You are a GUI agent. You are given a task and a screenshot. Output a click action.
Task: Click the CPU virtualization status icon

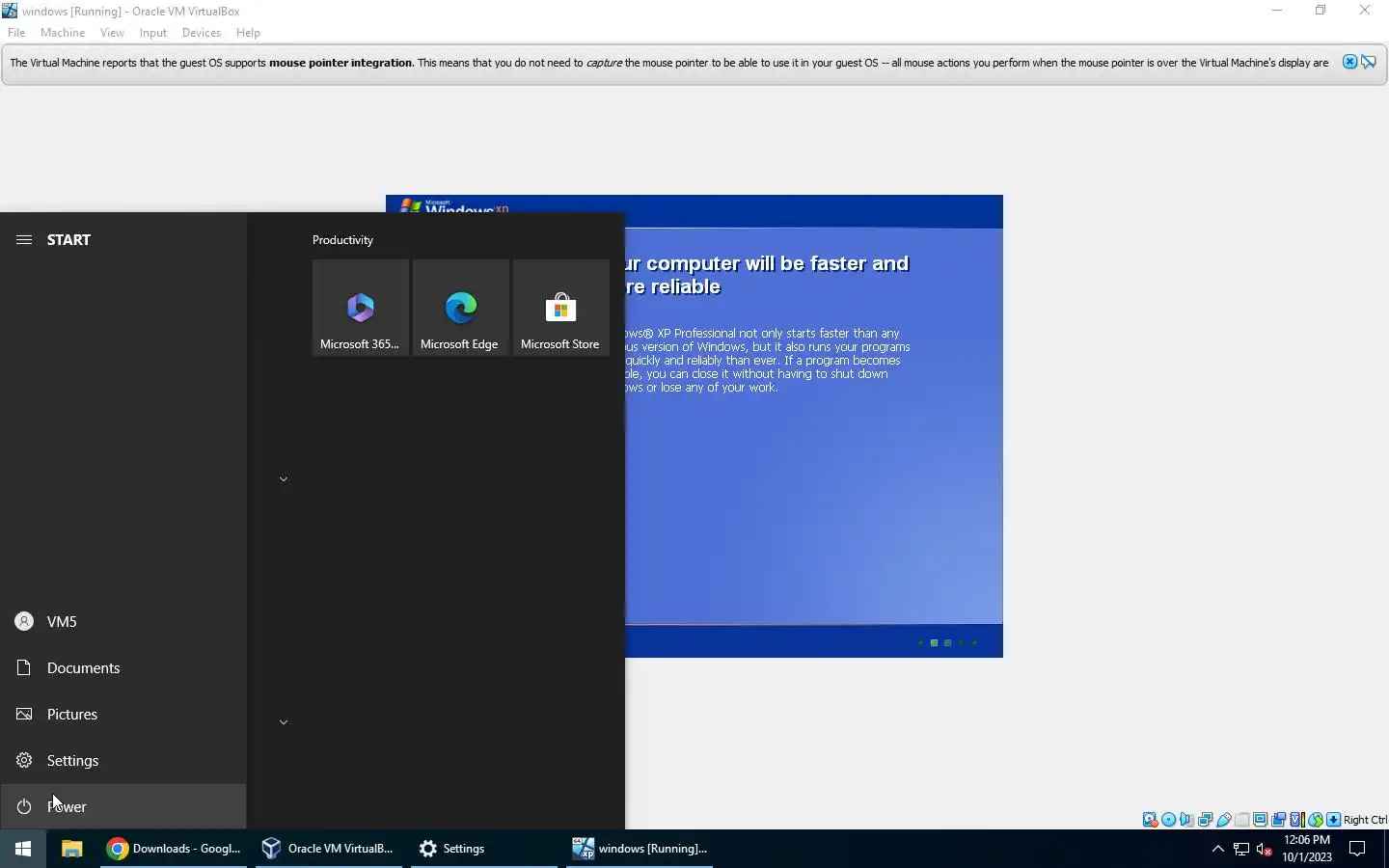coord(1296,820)
